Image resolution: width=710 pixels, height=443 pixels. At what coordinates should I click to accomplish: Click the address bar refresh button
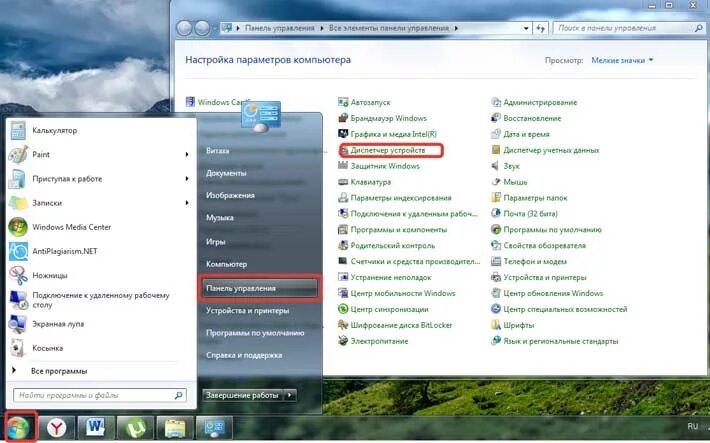click(x=540, y=28)
